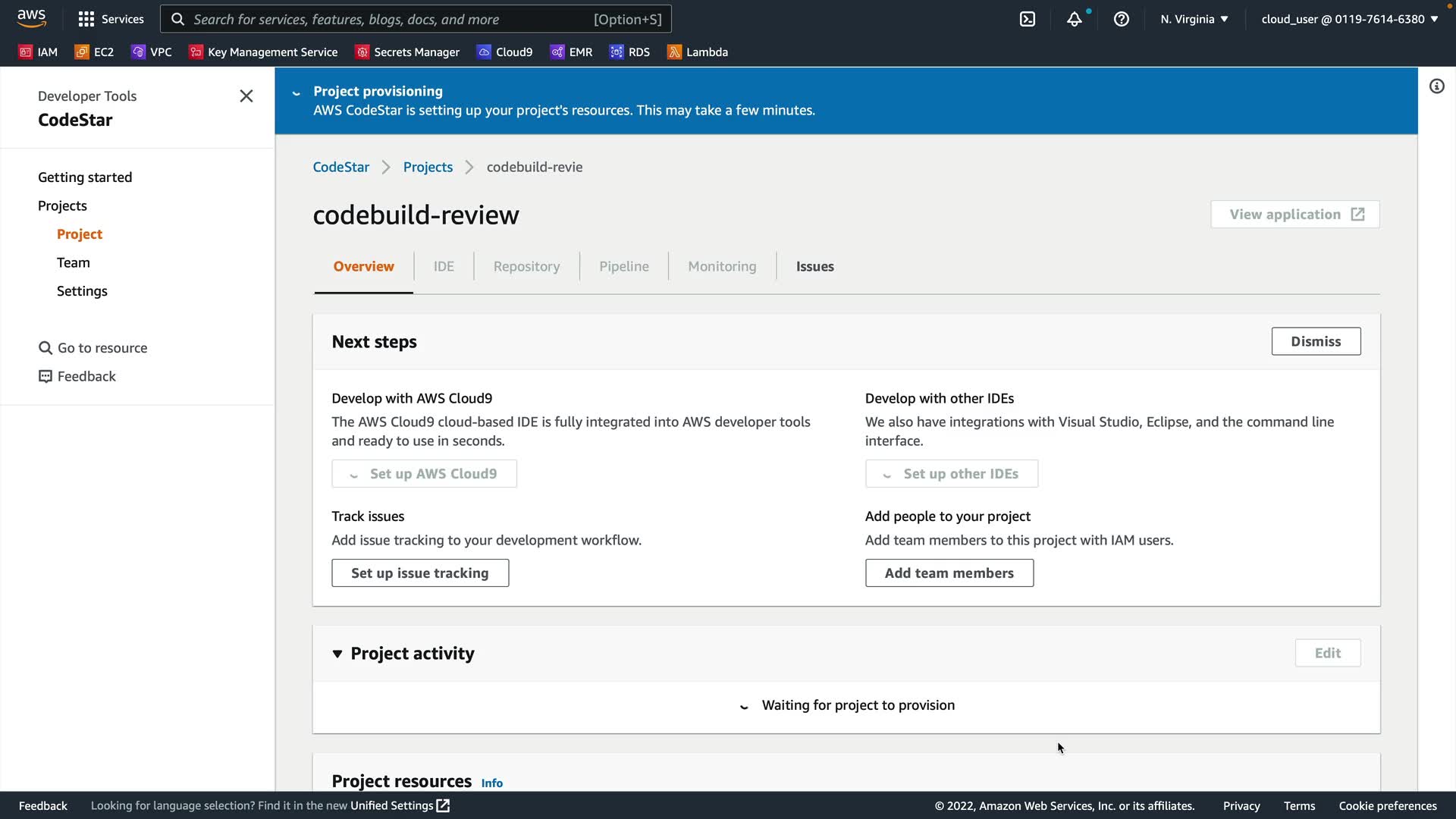Image resolution: width=1456 pixels, height=819 pixels.
Task: Click the help question mark icon
Action: (1122, 20)
